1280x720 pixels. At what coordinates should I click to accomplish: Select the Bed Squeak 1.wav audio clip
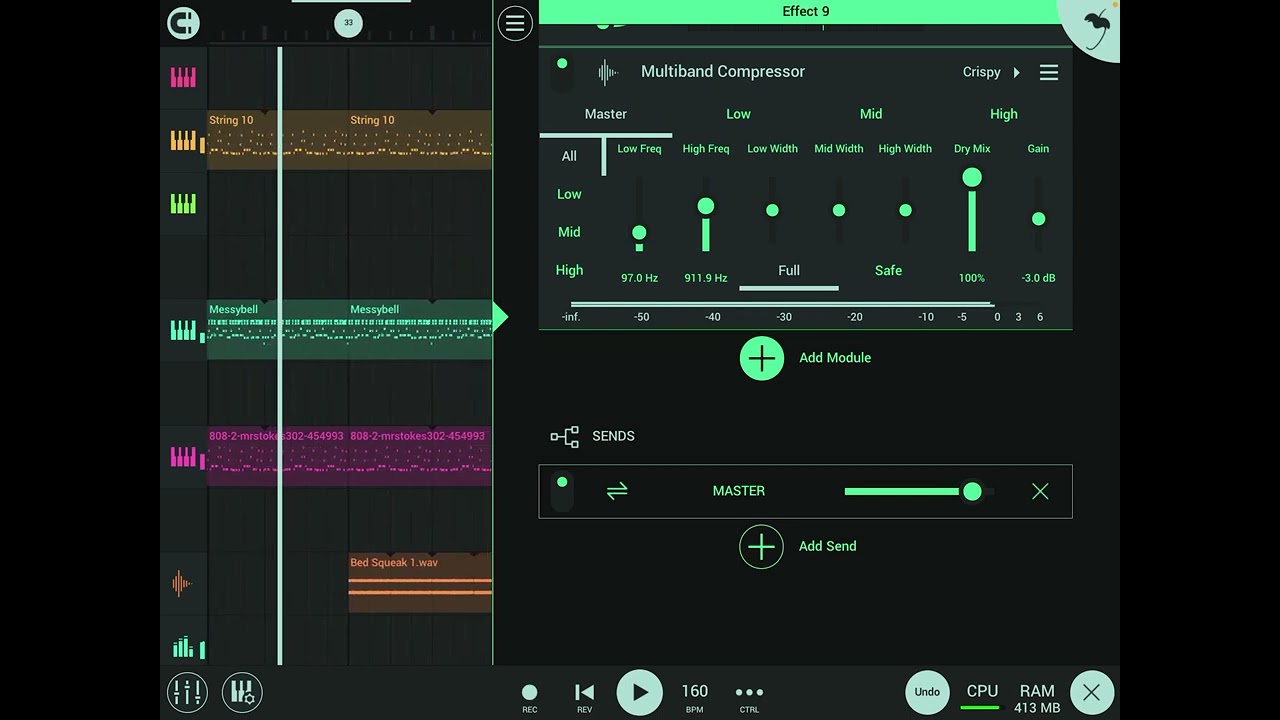(420, 582)
